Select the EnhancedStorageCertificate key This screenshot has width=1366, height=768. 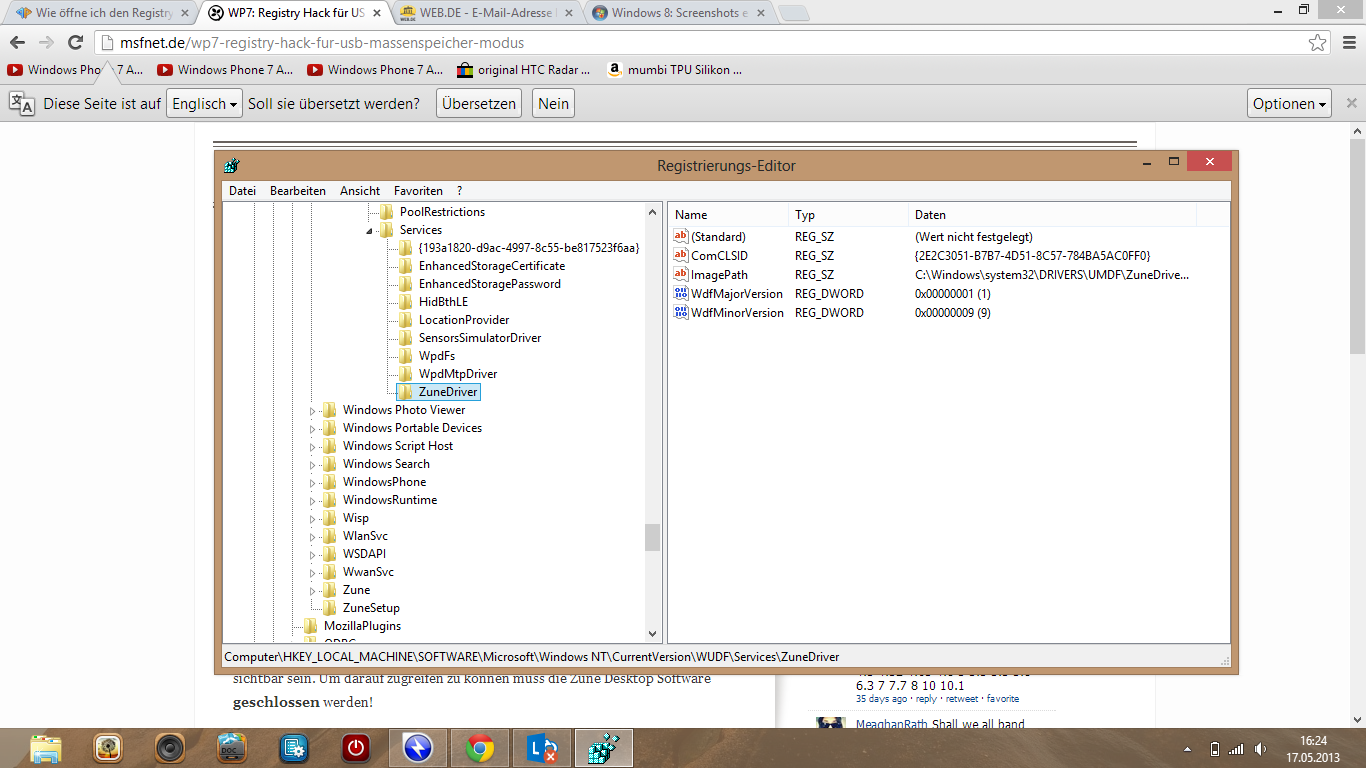click(492, 266)
